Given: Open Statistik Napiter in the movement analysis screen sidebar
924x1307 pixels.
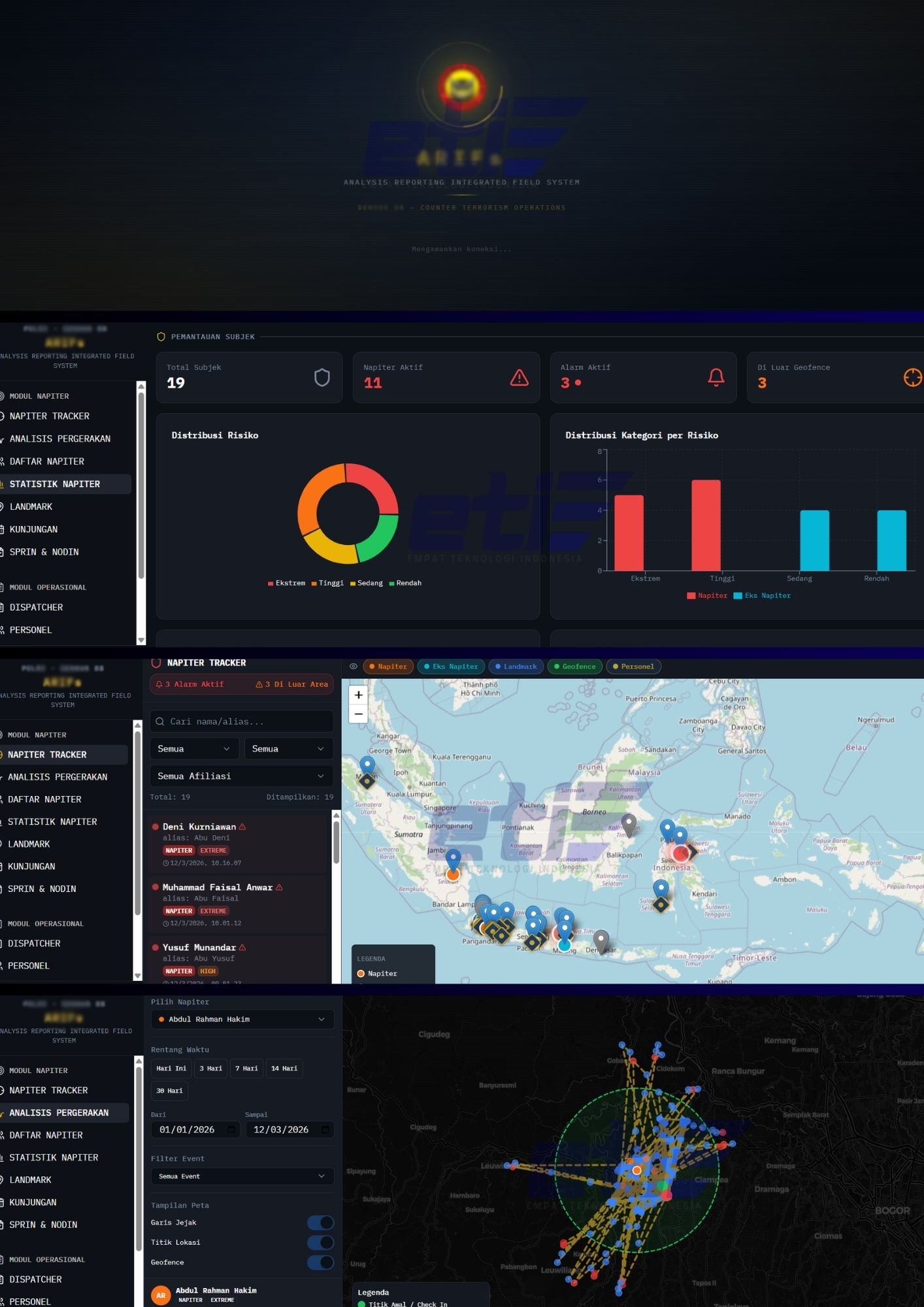Looking at the screenshot, I should click(54, 1157).
